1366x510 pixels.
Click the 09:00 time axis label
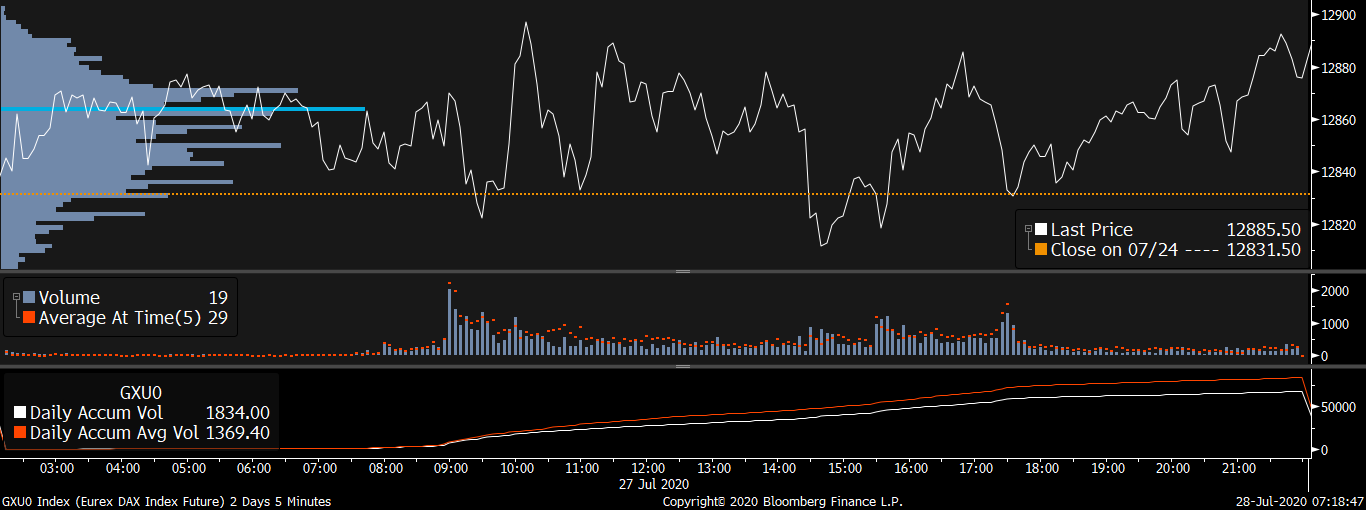pyautogui.click(x=451, y=468)
